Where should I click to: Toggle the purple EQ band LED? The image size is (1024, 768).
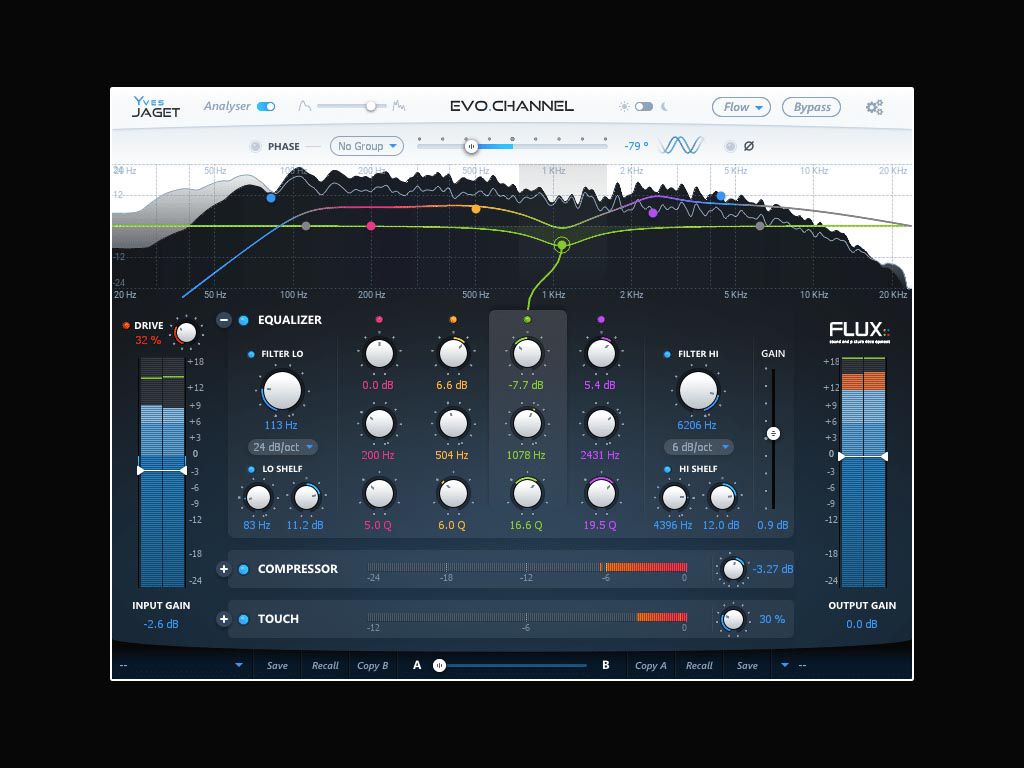click(x=601, y=319)
